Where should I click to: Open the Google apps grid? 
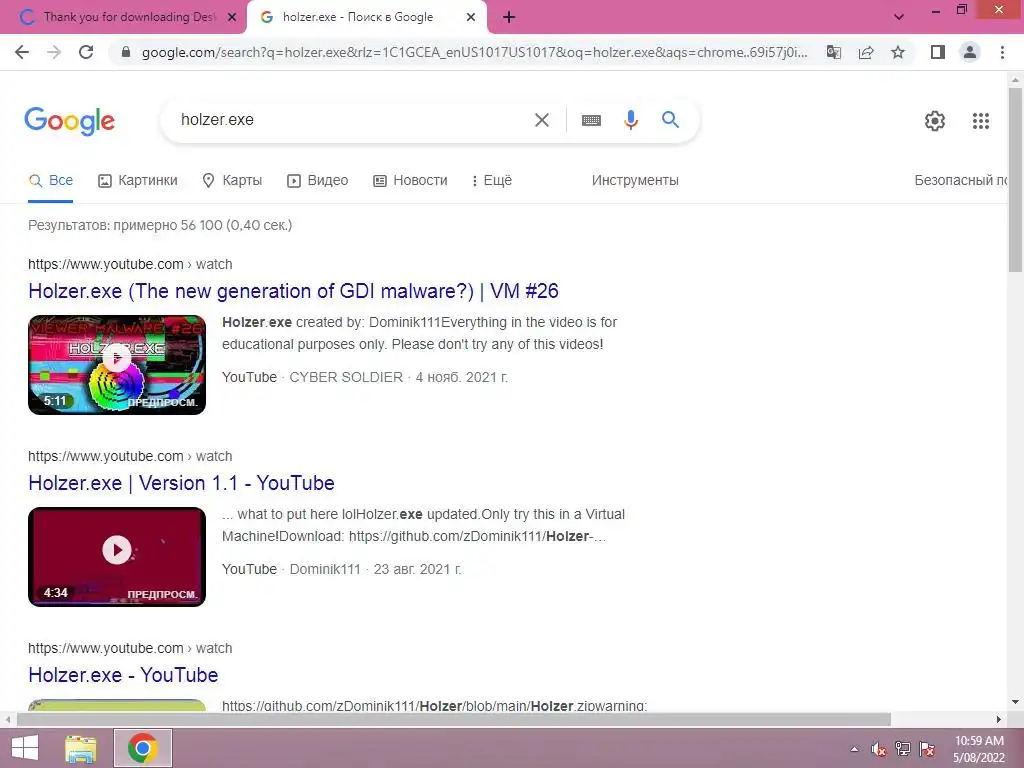(980, 121)
